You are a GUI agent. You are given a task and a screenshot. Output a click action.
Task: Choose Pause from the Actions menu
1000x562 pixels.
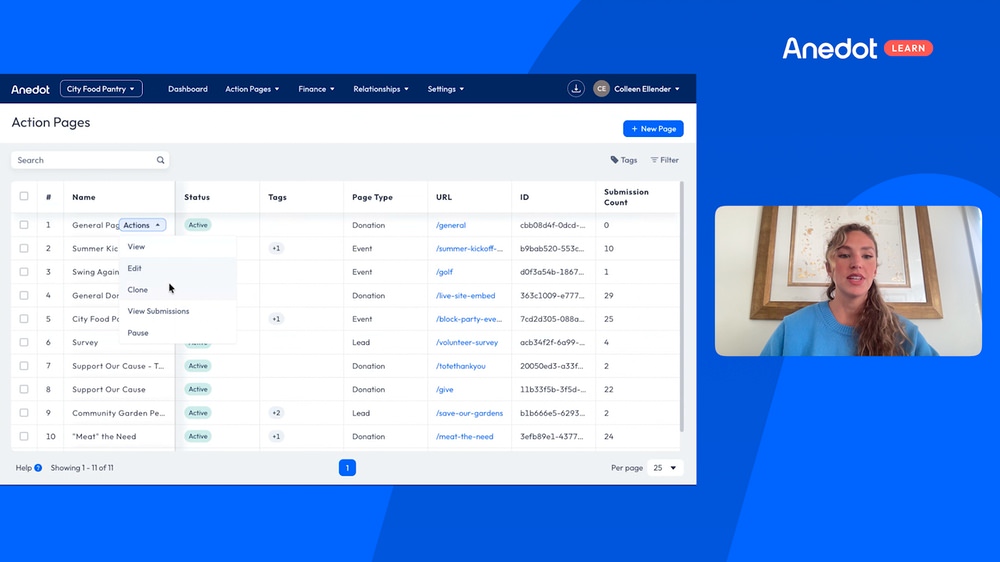(x=177, y=333)
